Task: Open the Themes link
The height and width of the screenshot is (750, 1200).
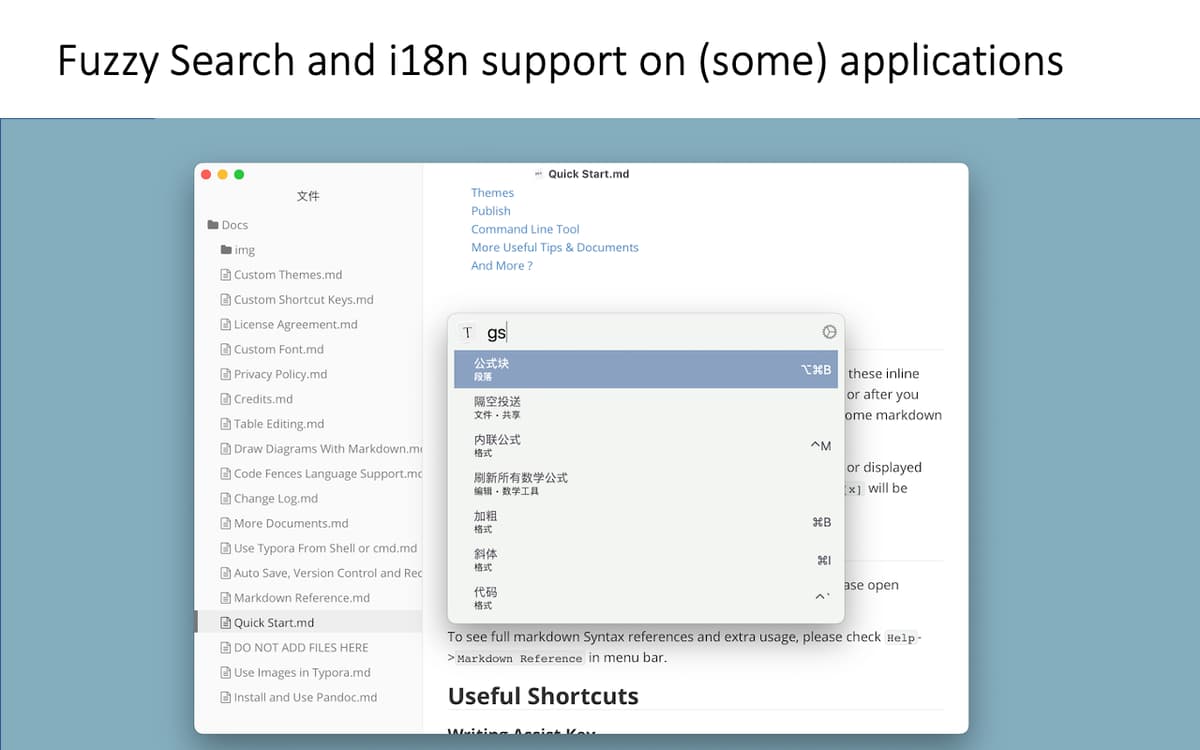Action: point(492,192)
